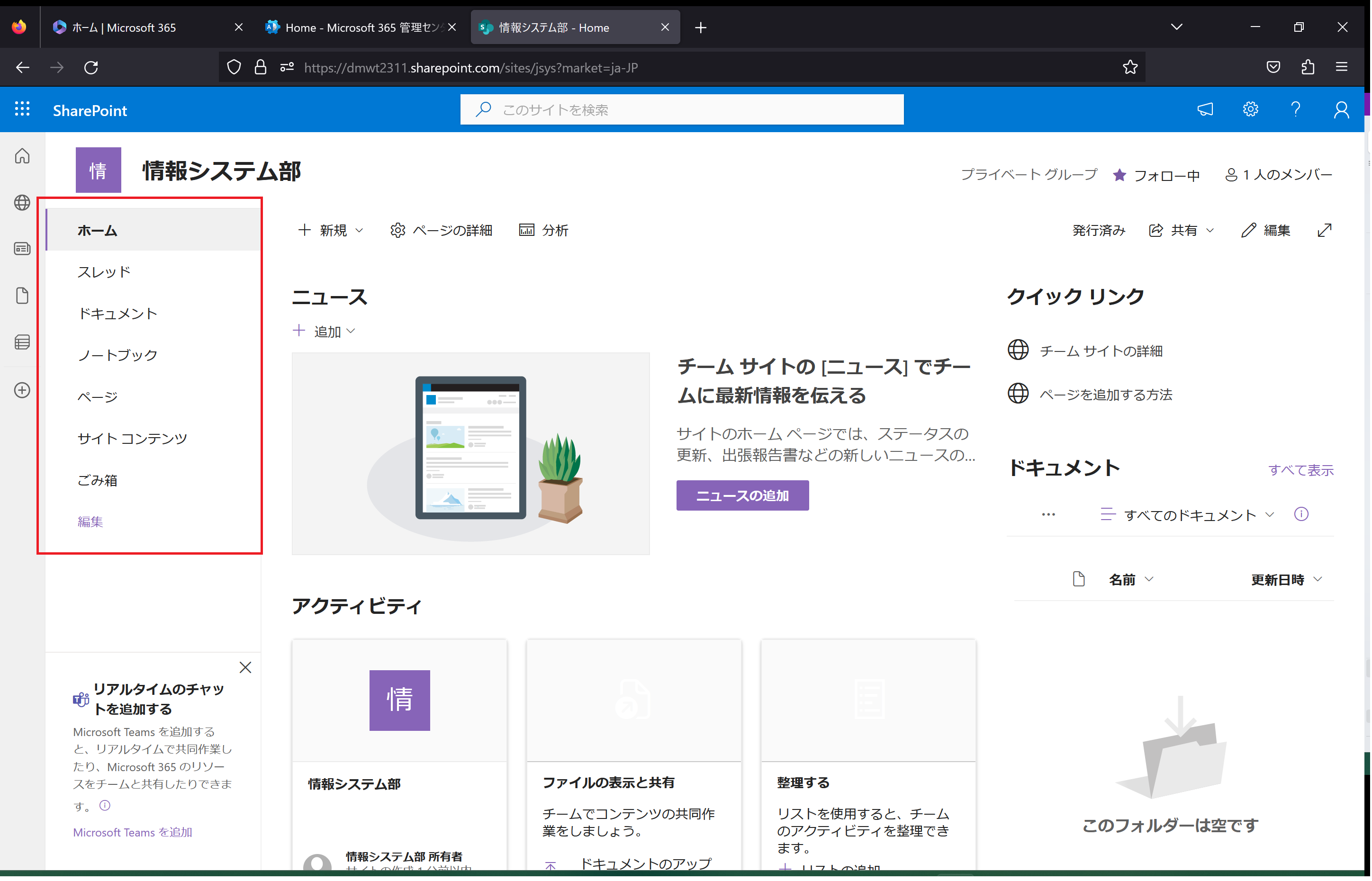Expand the 追加 dropdown under ニュース

click(x=324, y=331)
